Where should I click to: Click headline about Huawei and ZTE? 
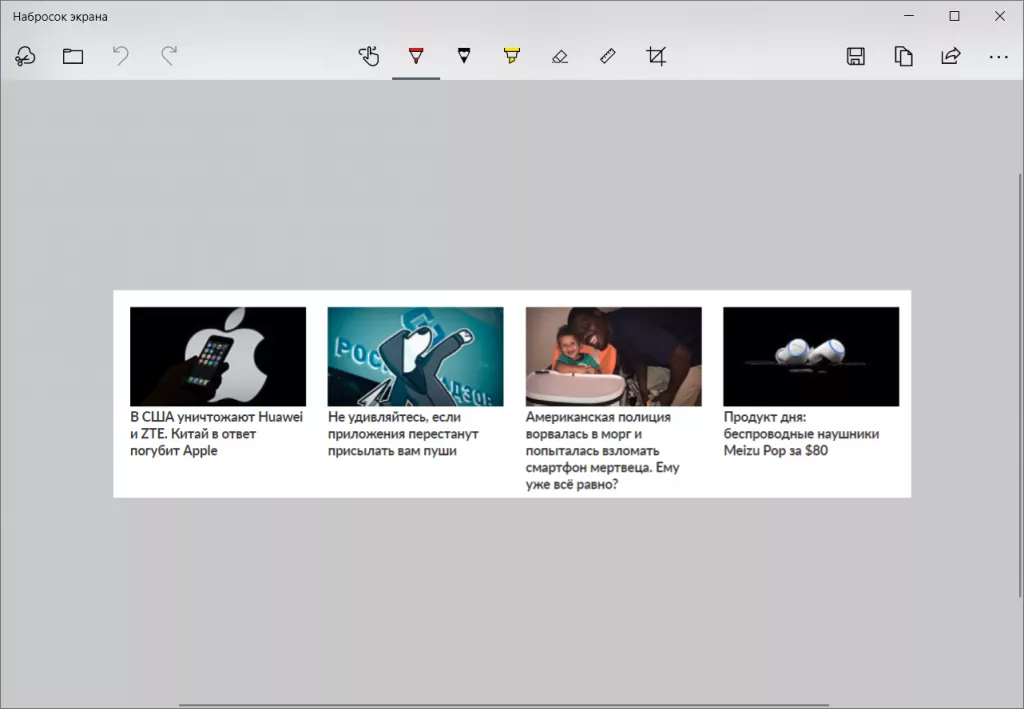(217, 434)
